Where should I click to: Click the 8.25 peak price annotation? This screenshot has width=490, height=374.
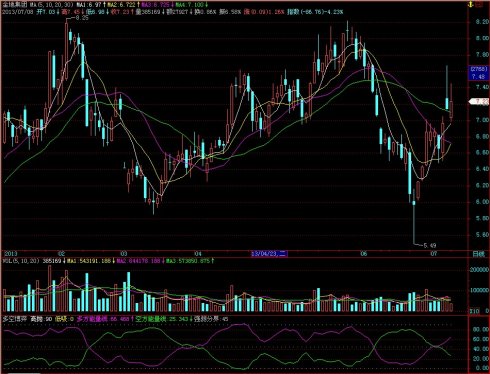point(82,18)
